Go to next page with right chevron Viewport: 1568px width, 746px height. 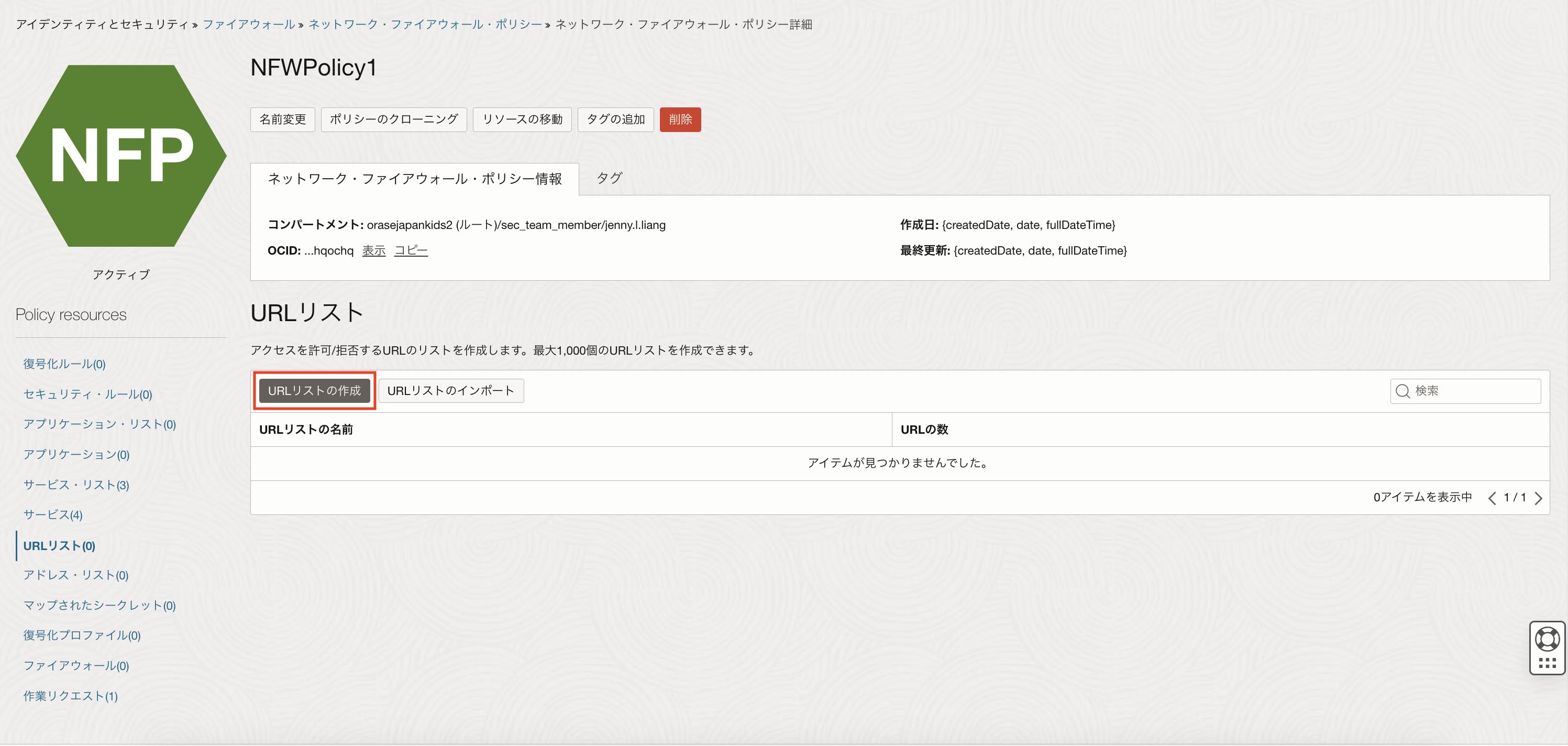point(1539,498)
